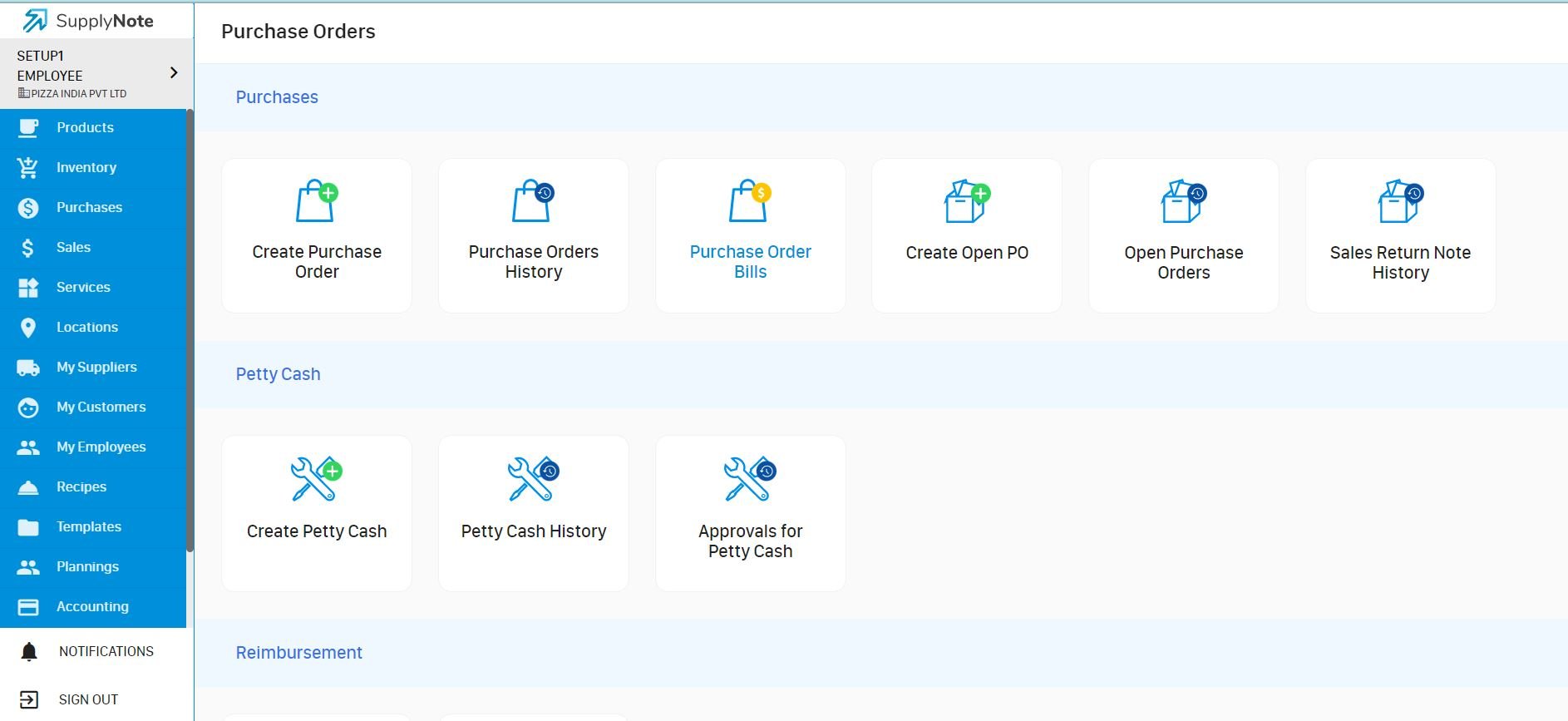This screenshot has width=1568, height=721.
Task: Click the Notifications bell icon
Action: (29, 651)
